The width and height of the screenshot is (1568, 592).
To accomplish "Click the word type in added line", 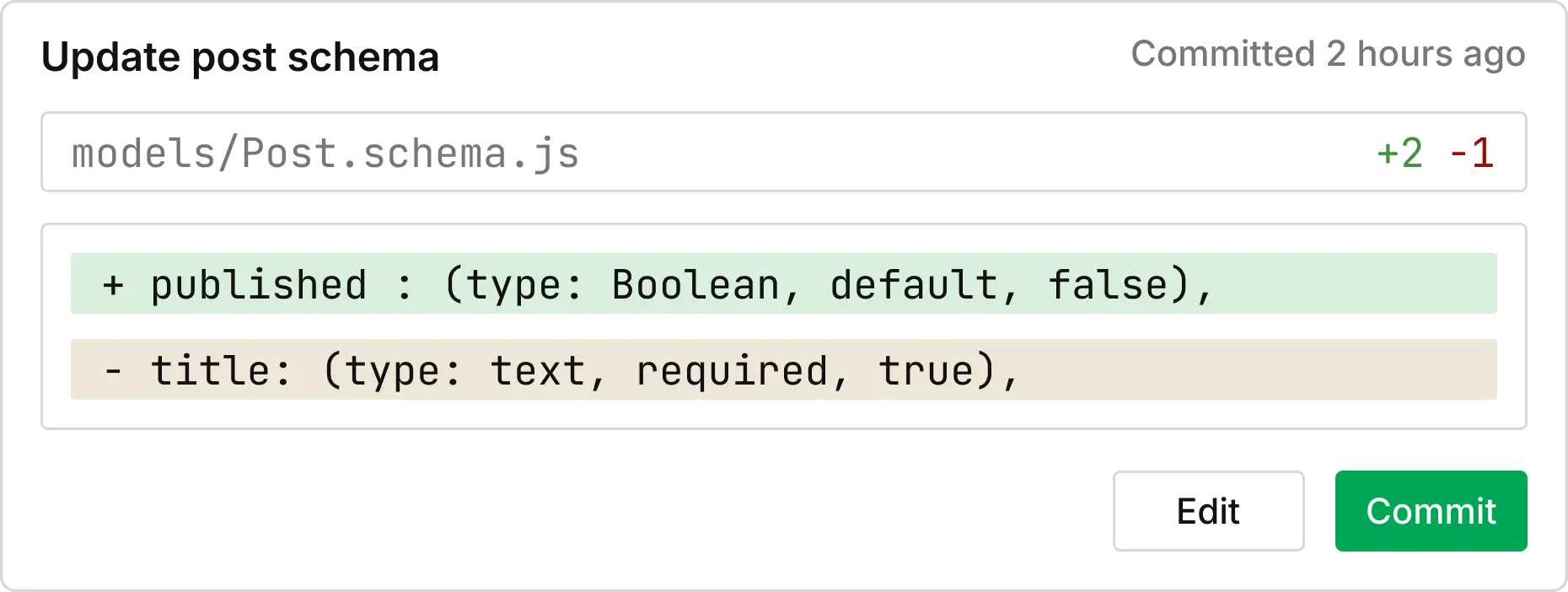I will click(513, 285).
